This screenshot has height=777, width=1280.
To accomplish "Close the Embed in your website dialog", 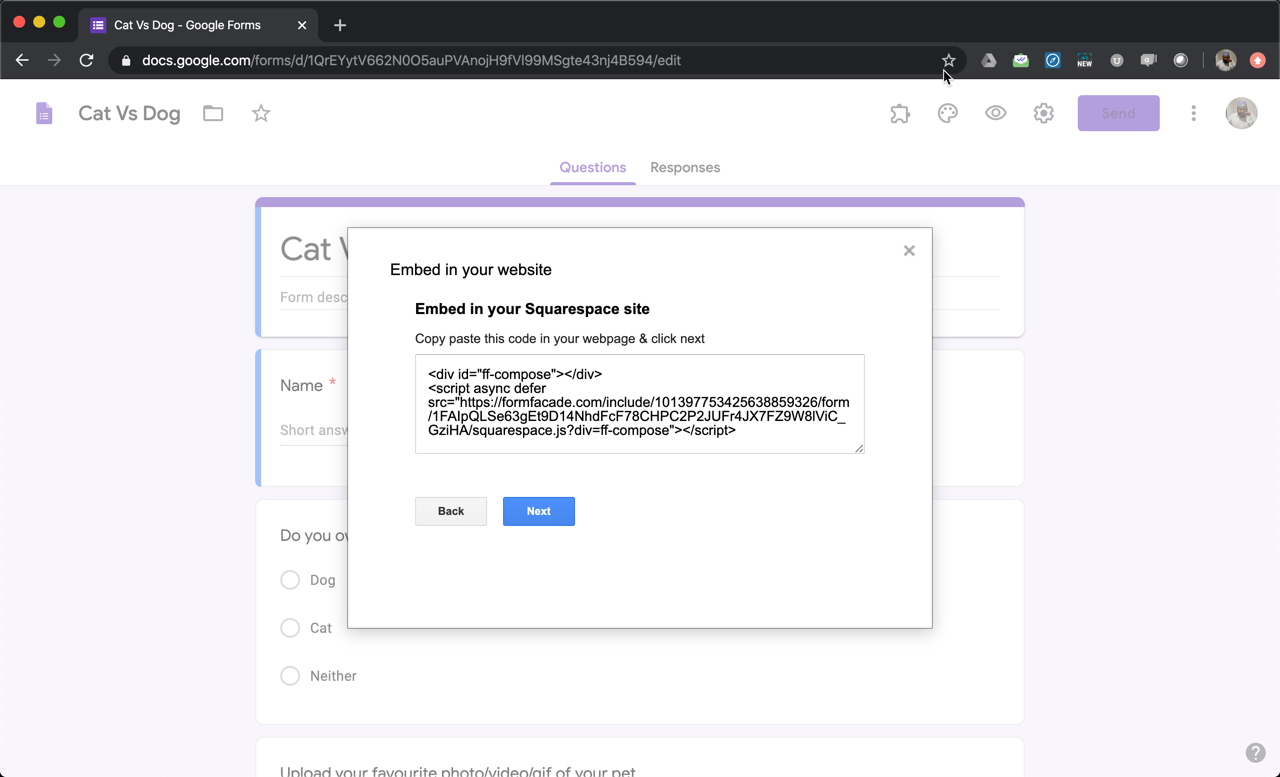I will coord(909,250).
